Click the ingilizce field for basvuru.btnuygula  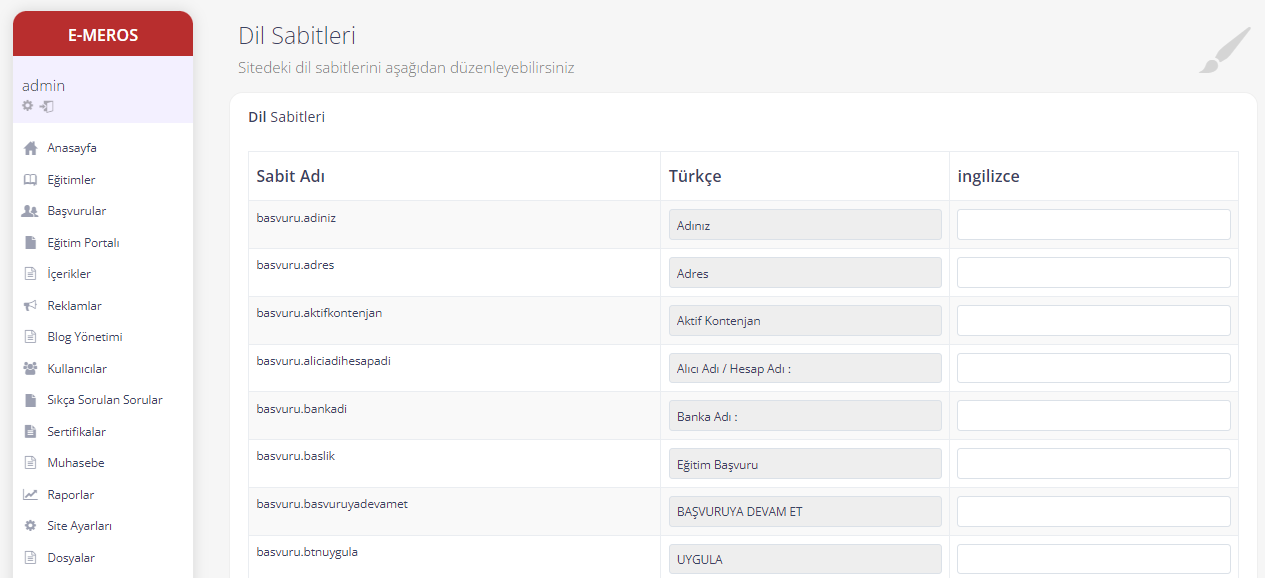[1094, 559]
